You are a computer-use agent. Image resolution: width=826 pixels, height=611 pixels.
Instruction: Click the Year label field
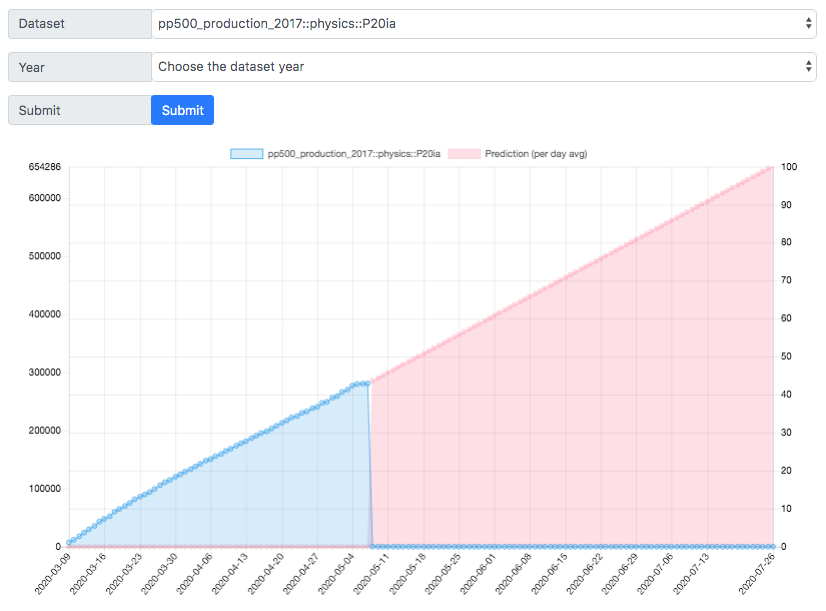tap(80, 67)
